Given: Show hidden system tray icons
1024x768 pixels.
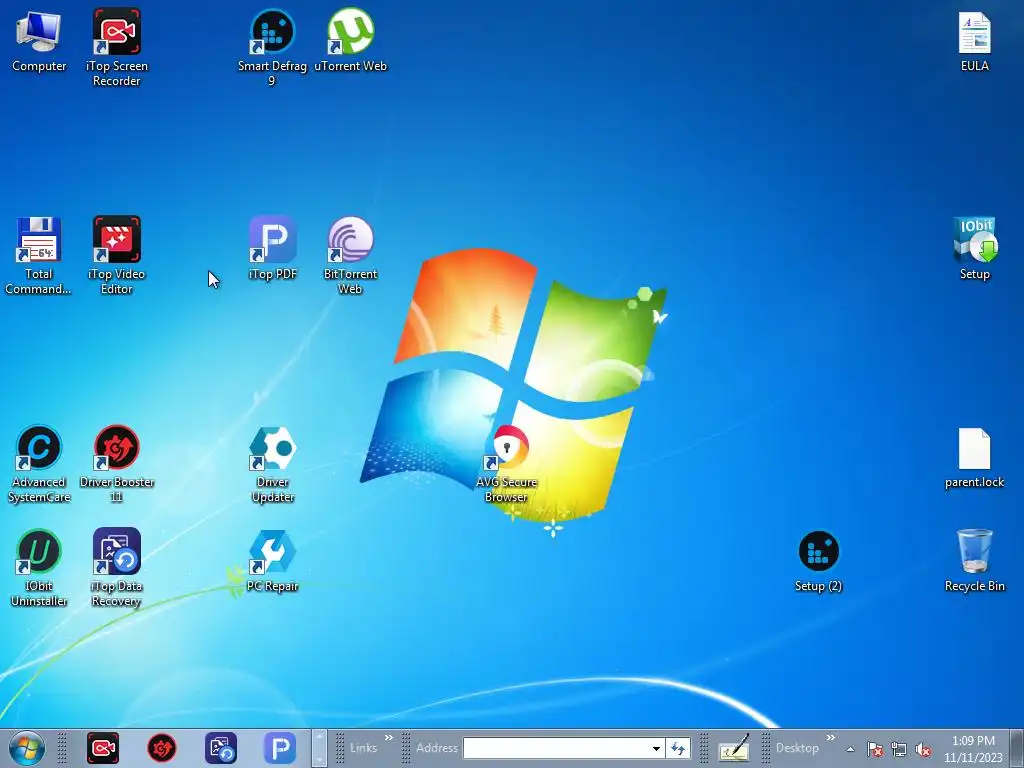Looking at the screenshot, I should click(850, 749).
